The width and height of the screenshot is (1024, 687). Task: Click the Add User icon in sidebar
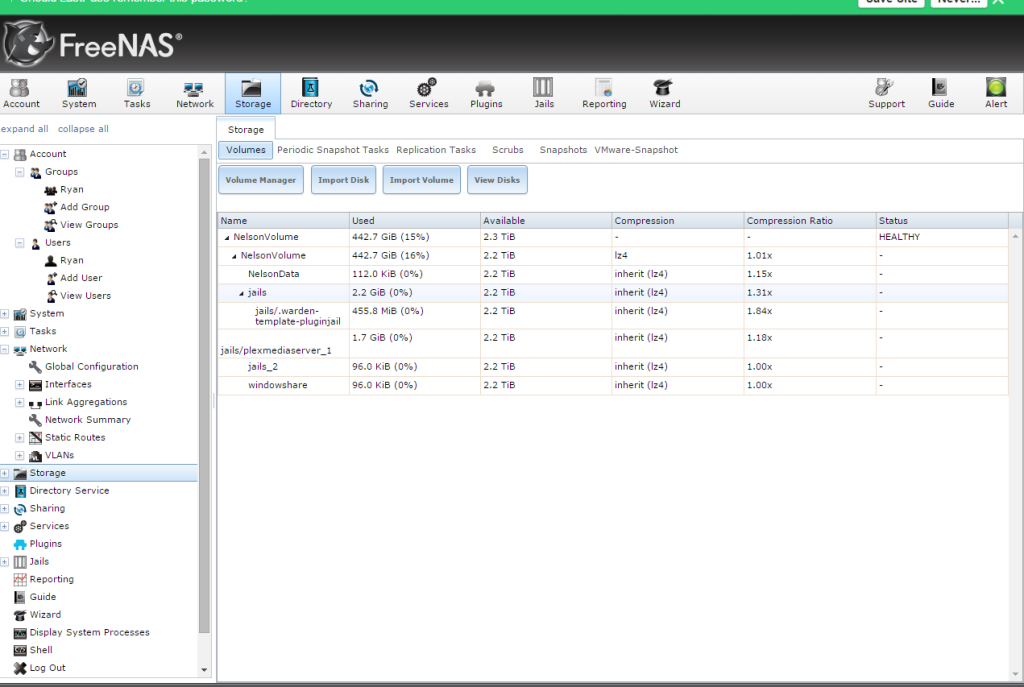pyautogui.click(x=51, y=278)
